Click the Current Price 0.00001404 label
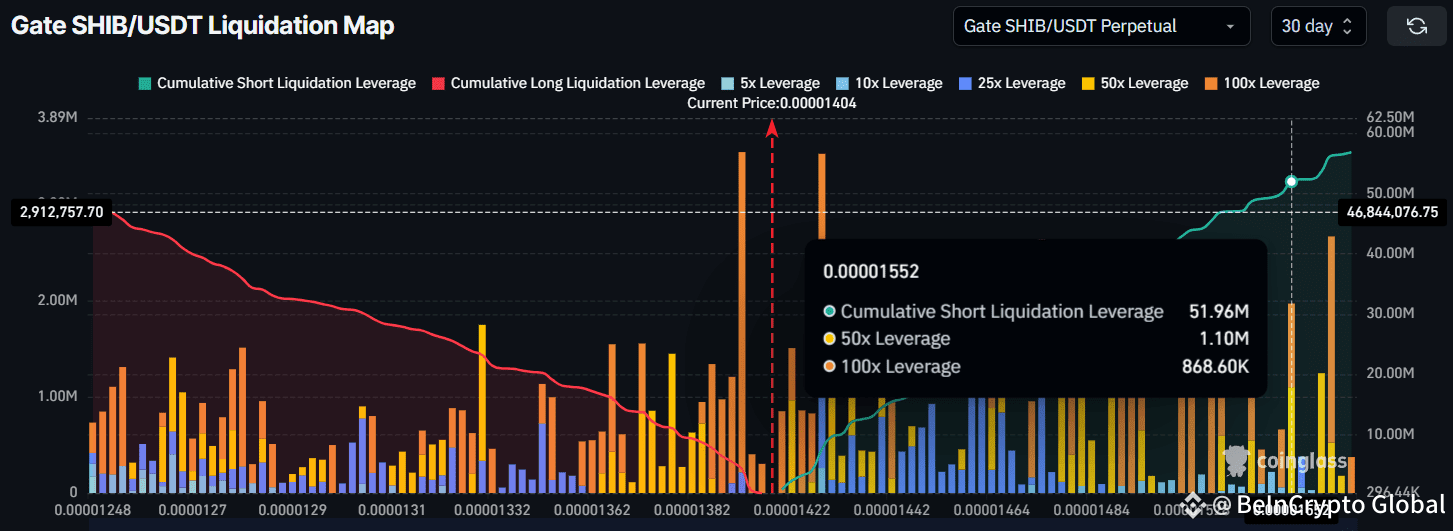This screenshot has height=531, width=1453. [771, 103]
